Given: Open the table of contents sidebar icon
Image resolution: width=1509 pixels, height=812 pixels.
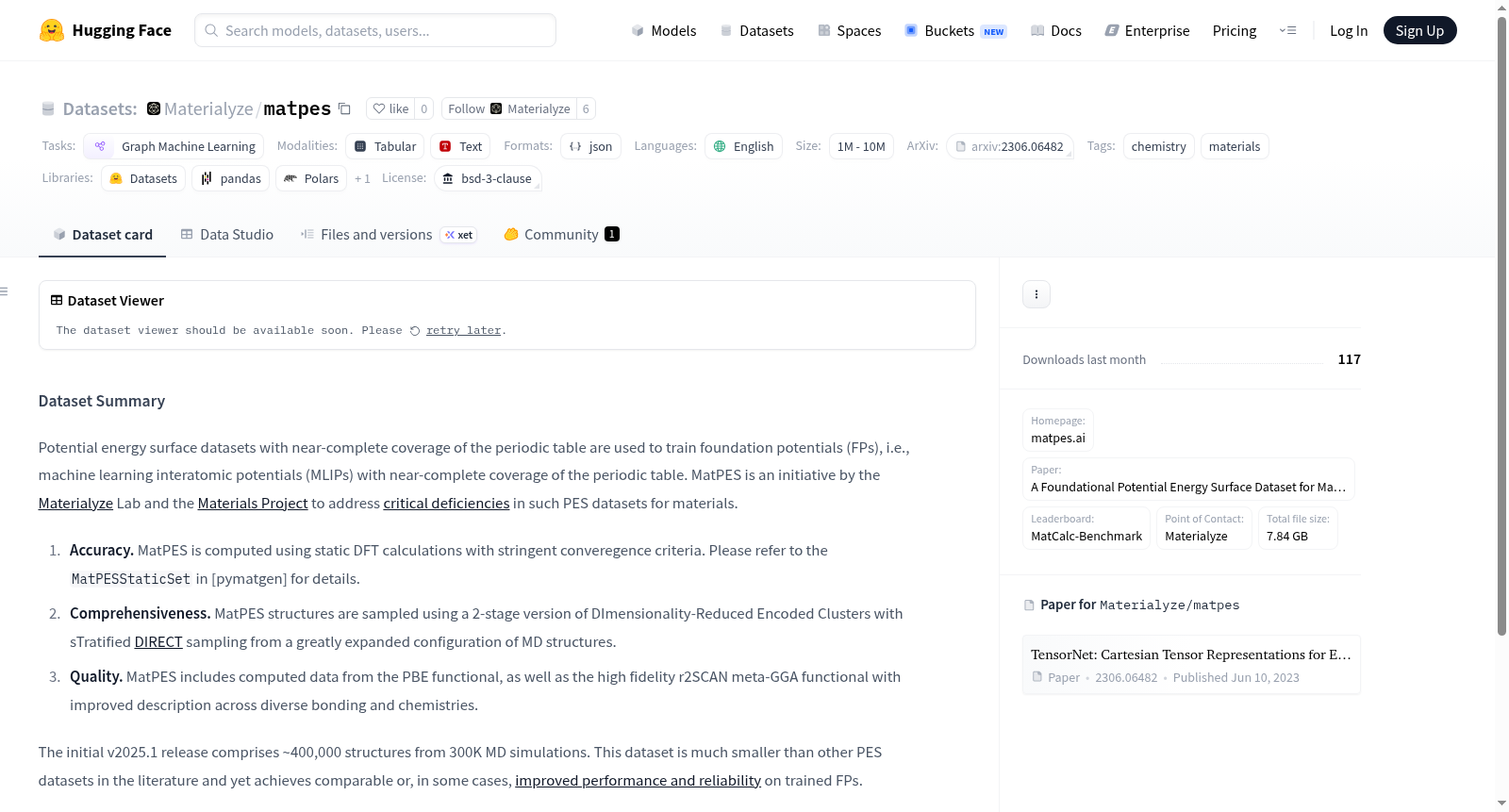Looking at the screenshot, I should 5,291.
